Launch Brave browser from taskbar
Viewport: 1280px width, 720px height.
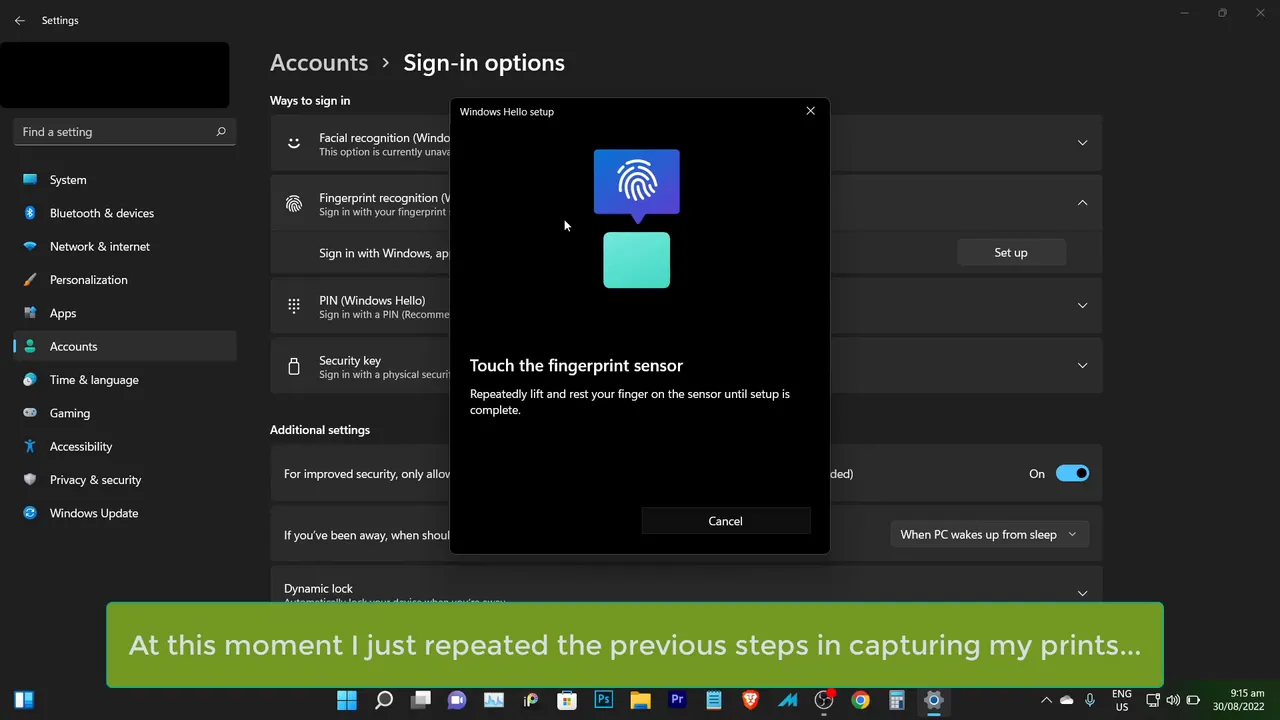click(x=750, y=700)
